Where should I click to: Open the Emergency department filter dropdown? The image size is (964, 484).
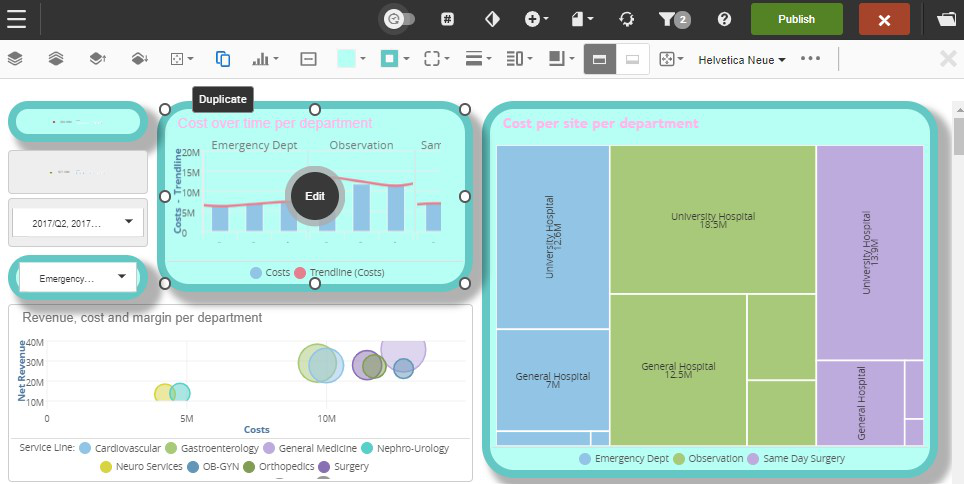pos(122,277)
